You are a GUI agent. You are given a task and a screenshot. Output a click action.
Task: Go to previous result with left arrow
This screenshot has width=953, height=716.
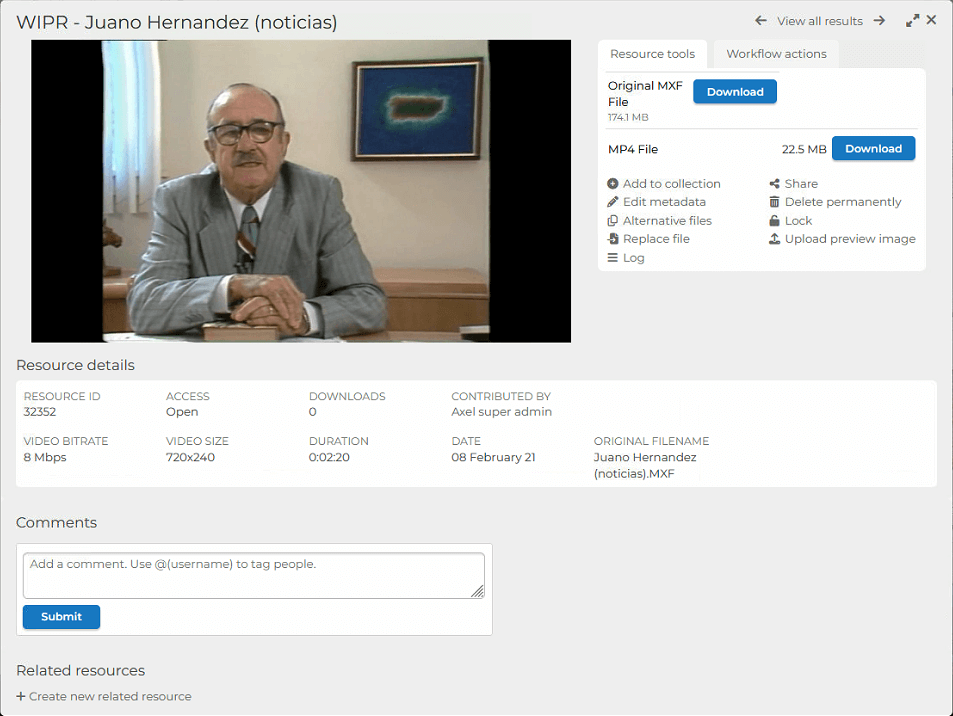761,21
